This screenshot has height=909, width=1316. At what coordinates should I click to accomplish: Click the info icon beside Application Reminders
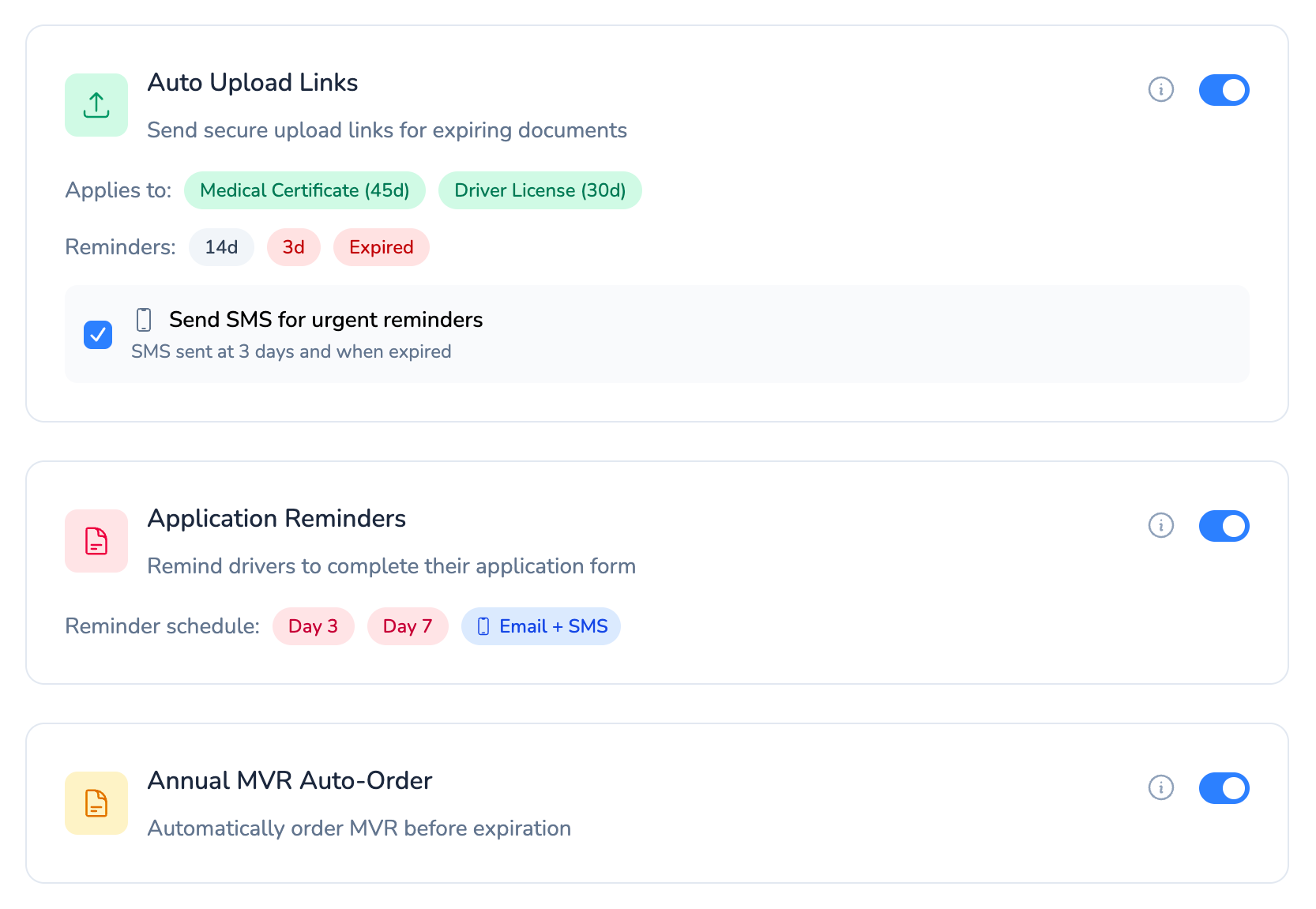point(1160,525)
